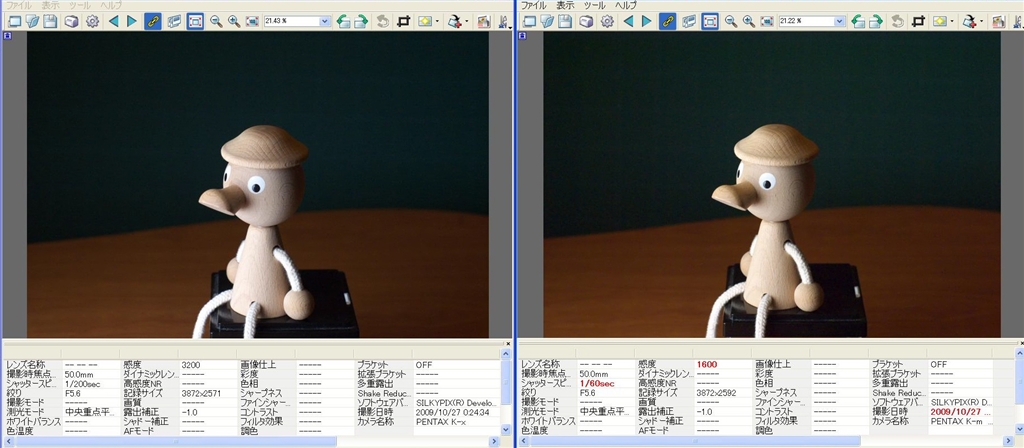Click the 3200 sensitivity value
This screenshot has height=448, width=1024.
coord(190,364)
